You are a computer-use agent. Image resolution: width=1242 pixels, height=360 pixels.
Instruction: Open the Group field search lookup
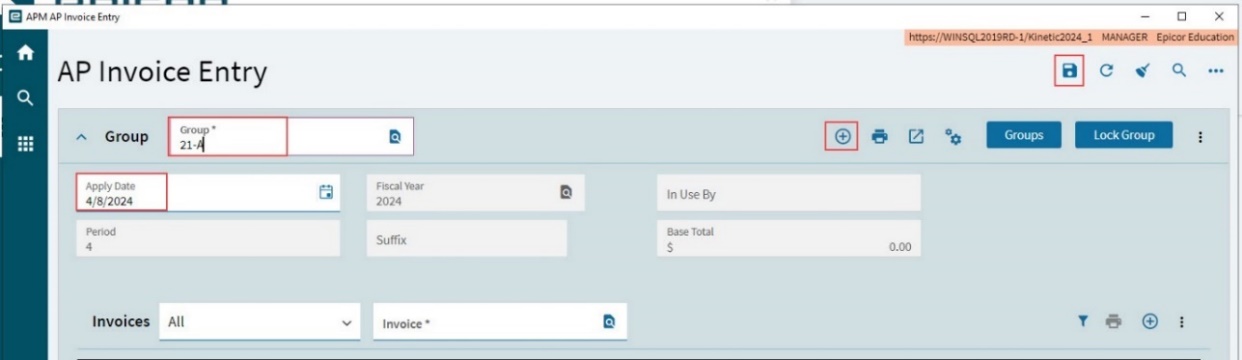[x=395, y=136]
